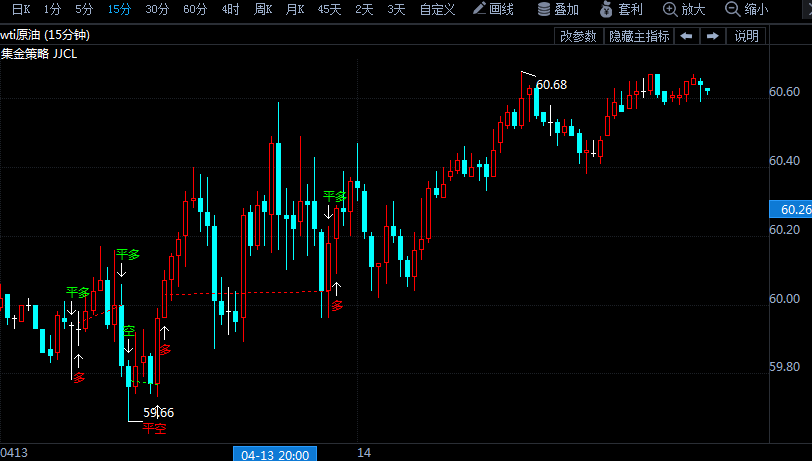Open the 说明 description button
812x461 pixels.
pos(746,36)
